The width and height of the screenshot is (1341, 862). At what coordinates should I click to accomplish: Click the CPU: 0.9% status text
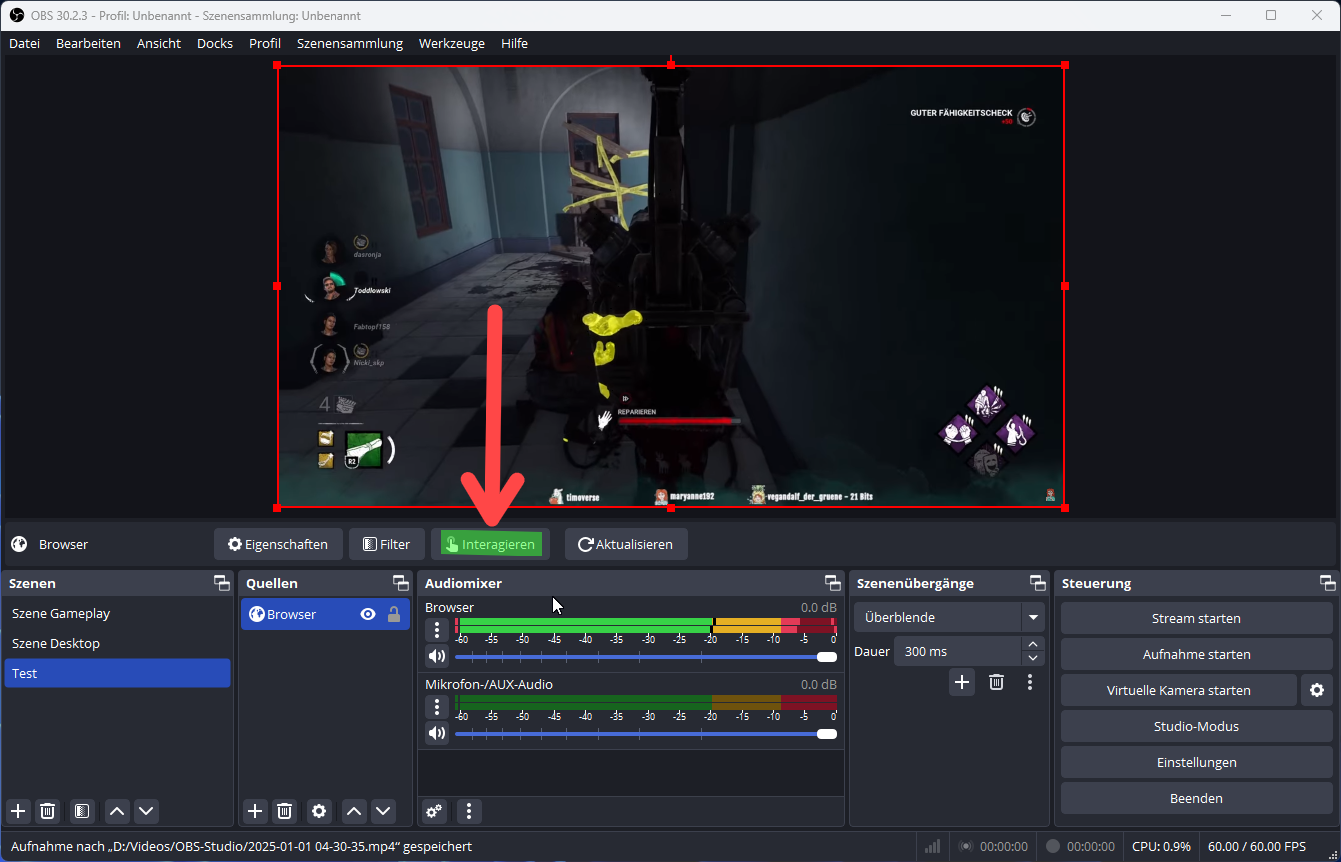click(1161, 846)
